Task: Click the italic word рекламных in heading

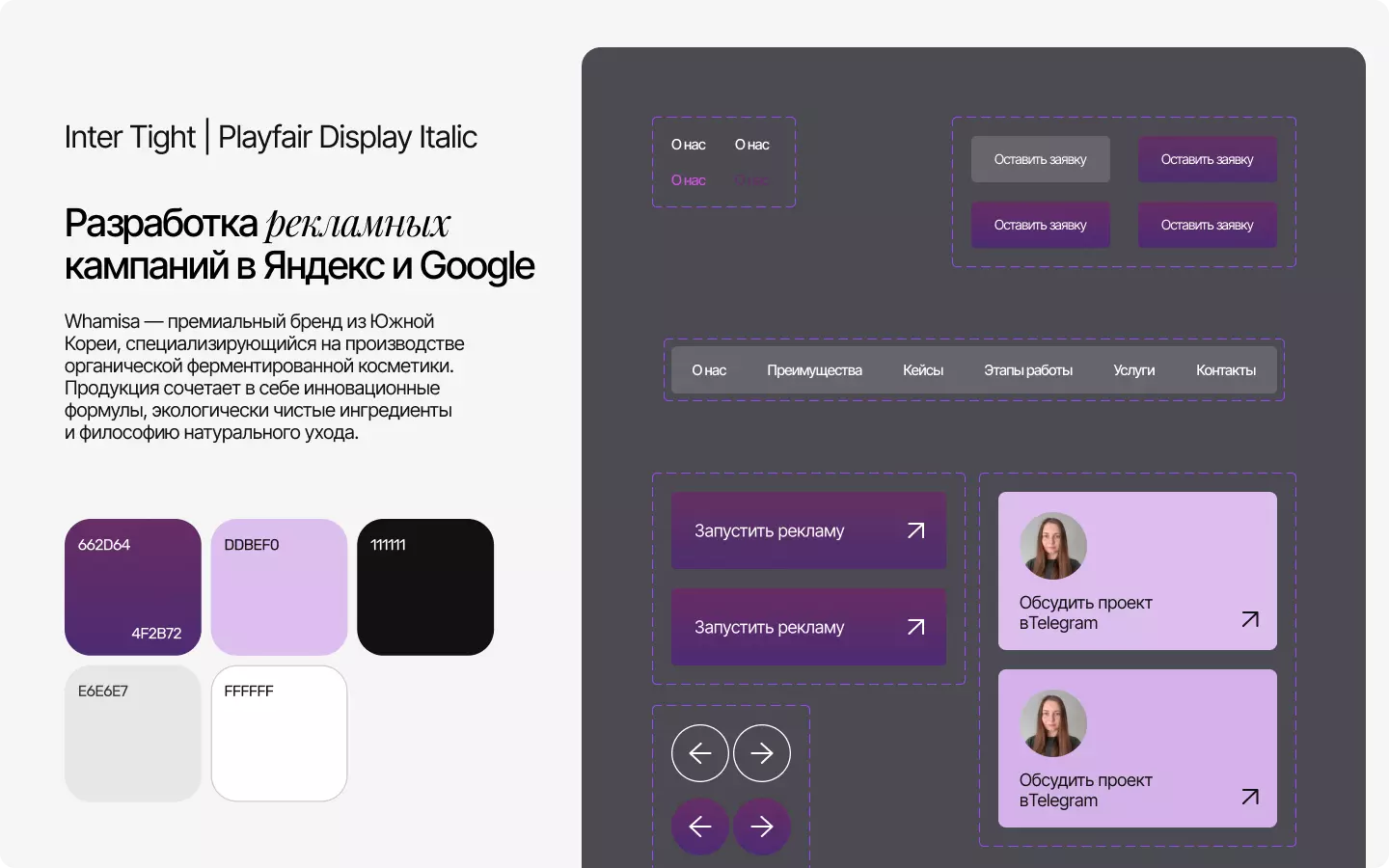Action: pos(358,224)
